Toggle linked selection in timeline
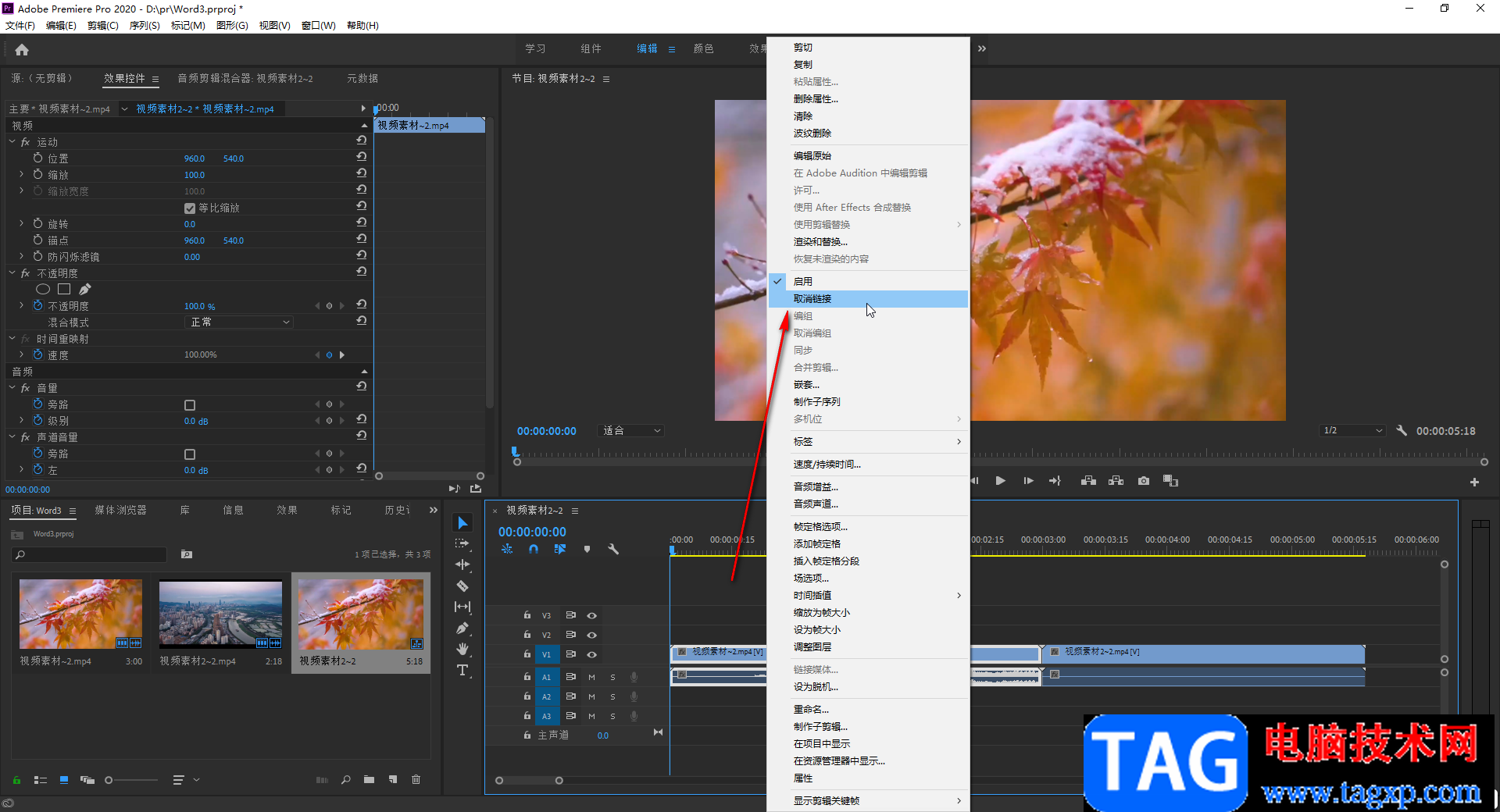This screenshot has width=1500, height=812. (x=560, y=549)
